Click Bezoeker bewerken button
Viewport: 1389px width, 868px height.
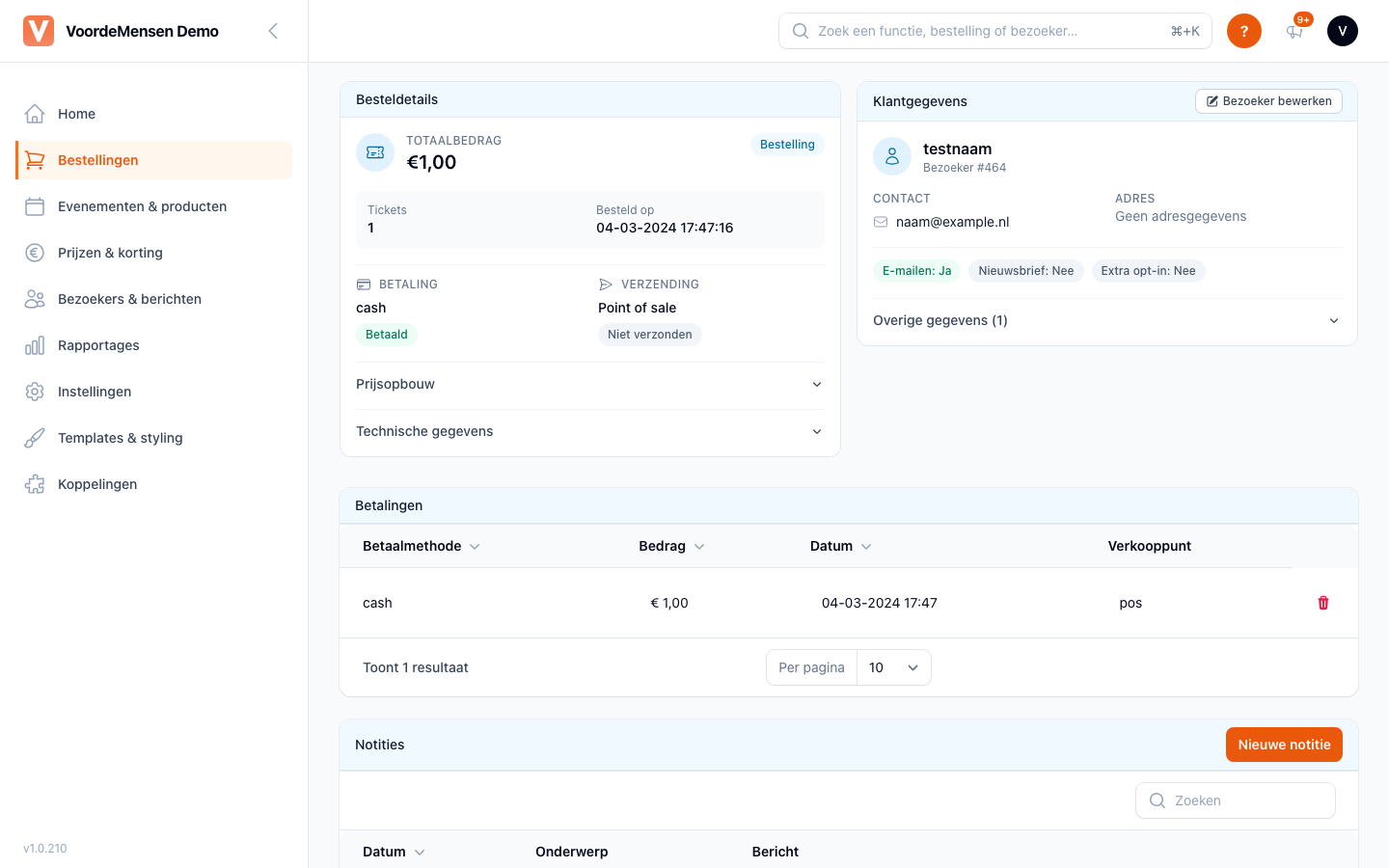coord(1268,101)
